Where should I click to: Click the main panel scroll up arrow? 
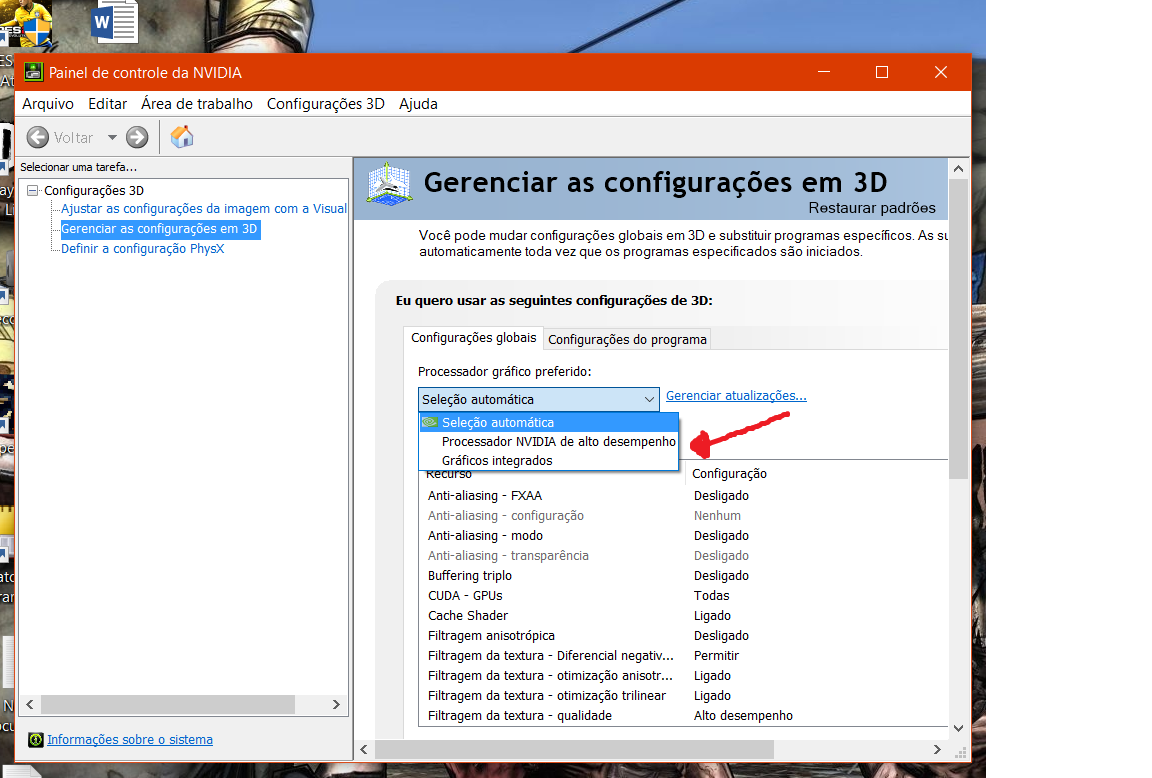pos(958,168)
